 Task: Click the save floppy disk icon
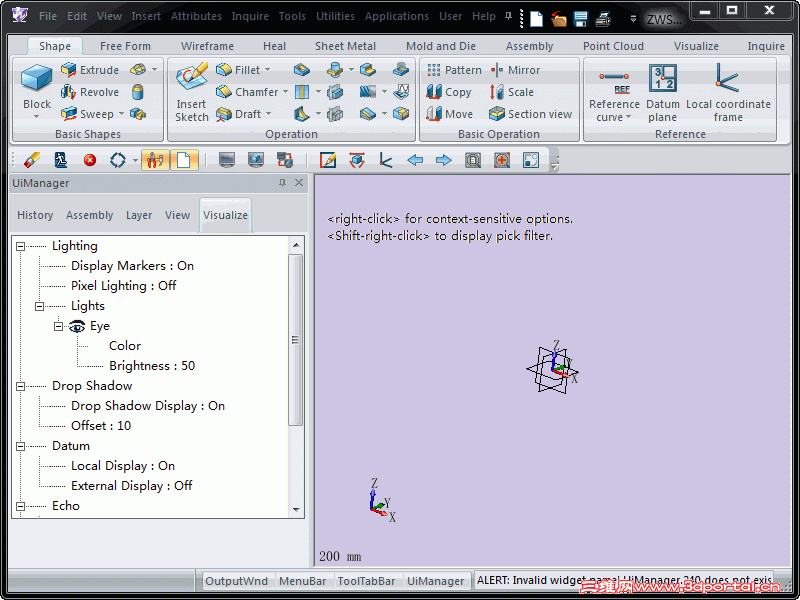tap(581, 19)
